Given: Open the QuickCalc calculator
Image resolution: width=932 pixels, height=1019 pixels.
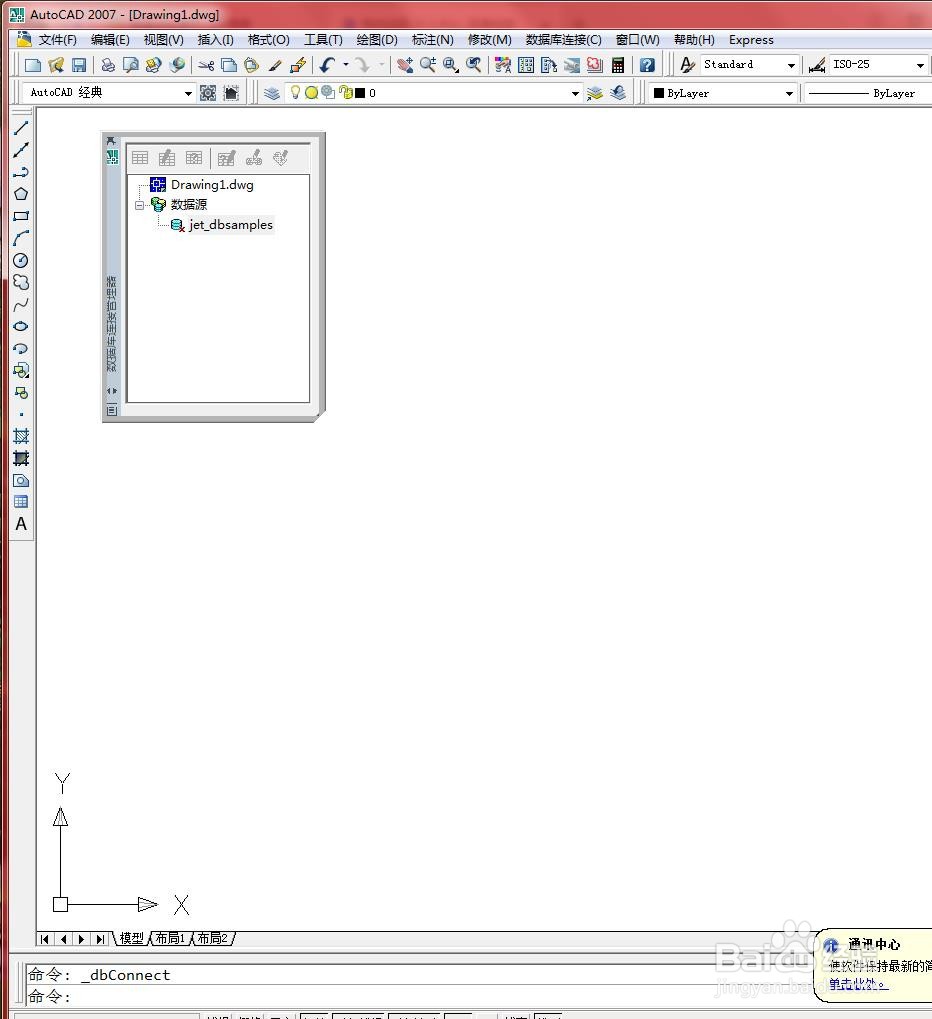Looking at the screenshot, I should click(x=618, y=65).
